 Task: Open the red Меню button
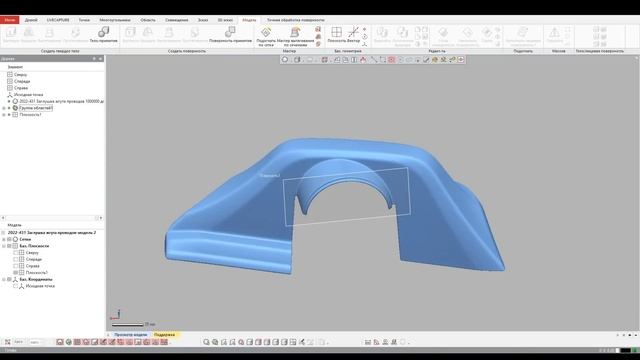click(9, 20)
